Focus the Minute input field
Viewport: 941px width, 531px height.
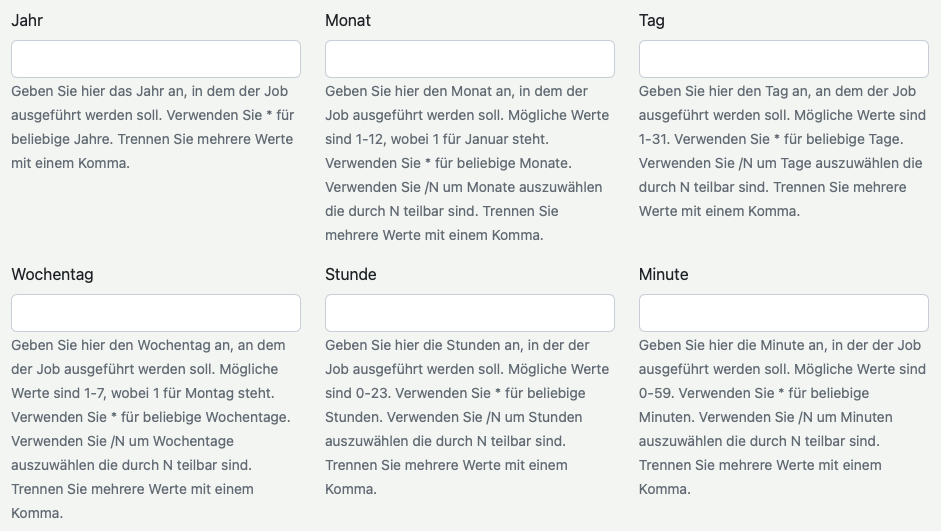pyautogui.click(x=783, y=313)
